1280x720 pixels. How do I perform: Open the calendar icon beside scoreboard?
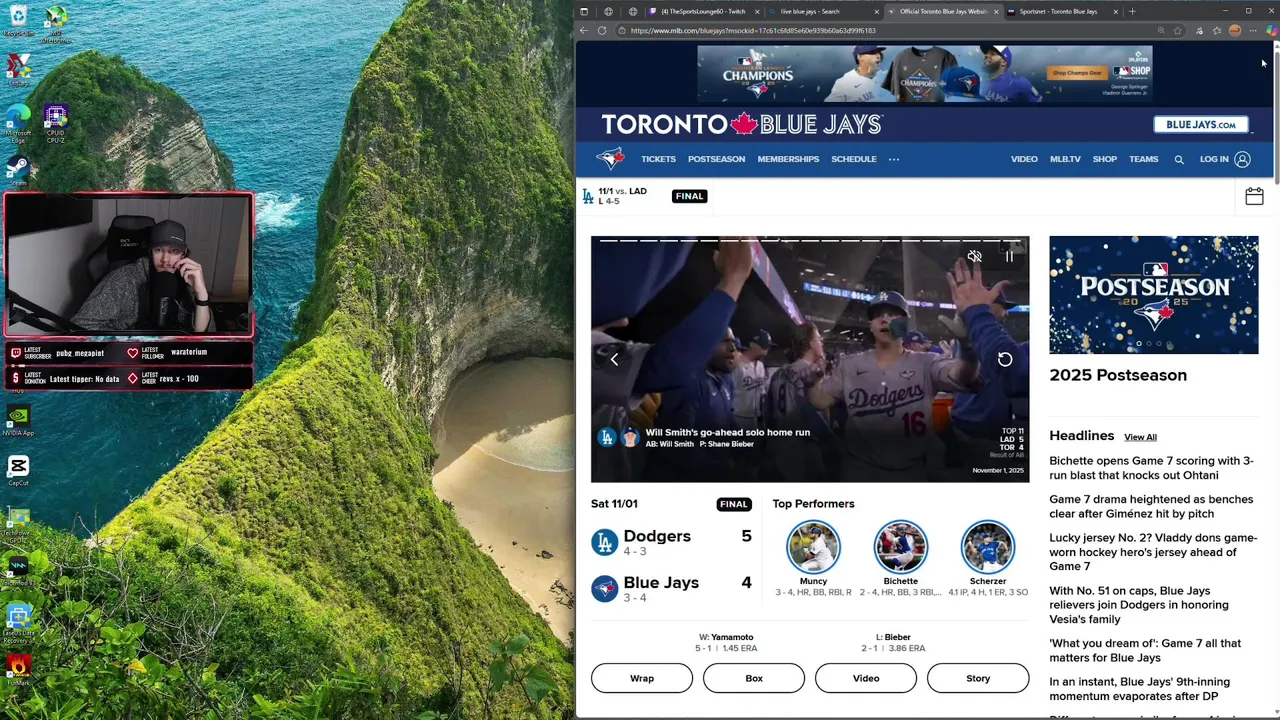tap(1254, 197)
